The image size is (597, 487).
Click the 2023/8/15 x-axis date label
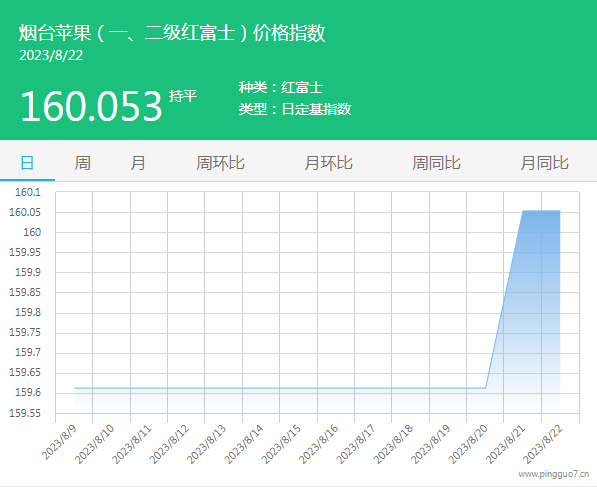pyautogui.click(x=282, y=444)
